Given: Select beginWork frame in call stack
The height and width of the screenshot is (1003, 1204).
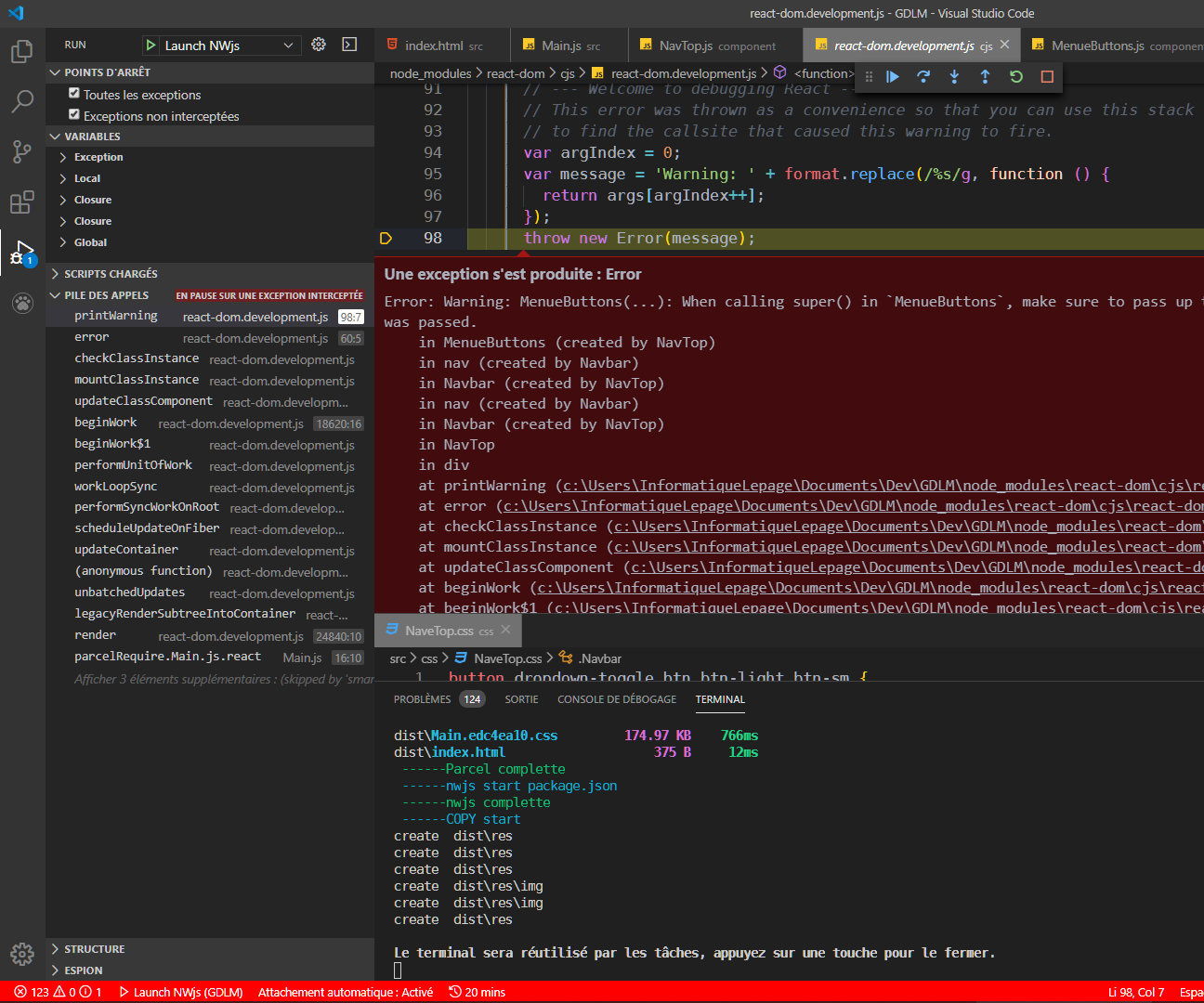Looking at the screenshot, I should click(x=106, y=423).
